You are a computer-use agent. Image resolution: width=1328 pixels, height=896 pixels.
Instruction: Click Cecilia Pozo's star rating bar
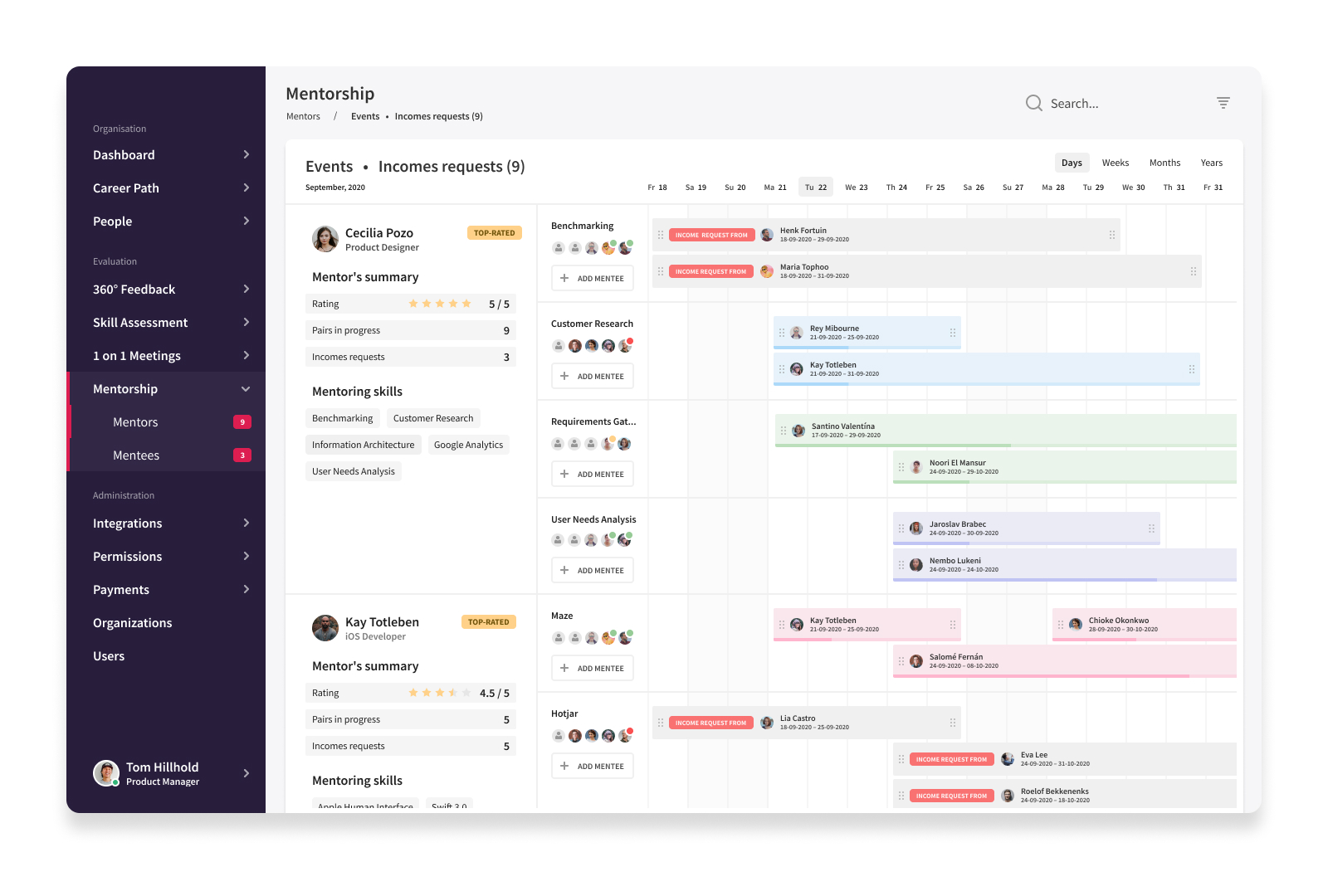click(x=440, y=304)
